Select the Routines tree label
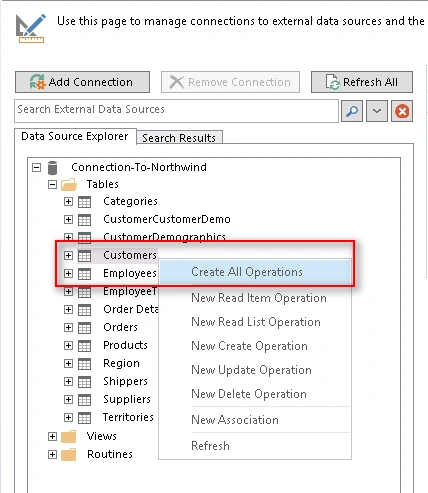Screen dimensions: 428x493 [110, 454]
